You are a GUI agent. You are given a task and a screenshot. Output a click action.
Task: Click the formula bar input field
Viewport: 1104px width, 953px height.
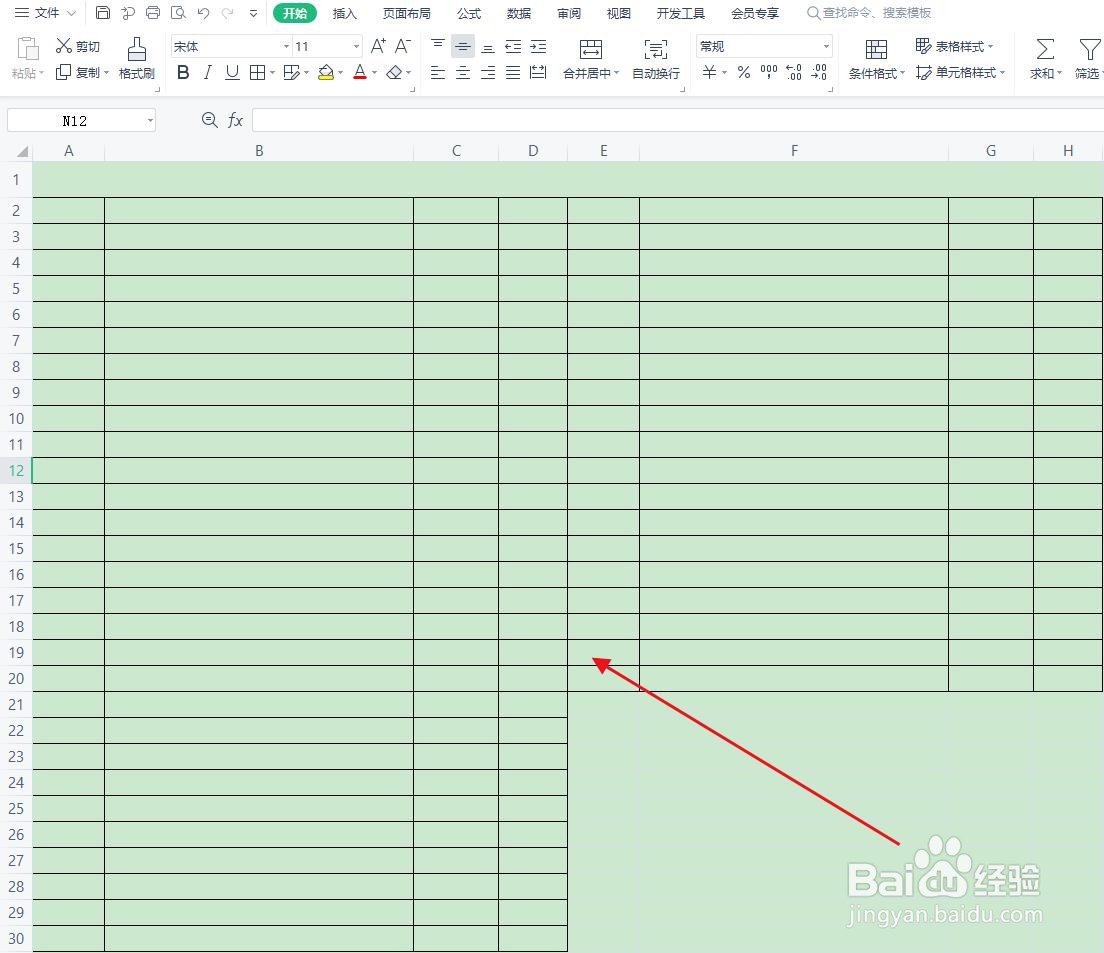point(677,120)
